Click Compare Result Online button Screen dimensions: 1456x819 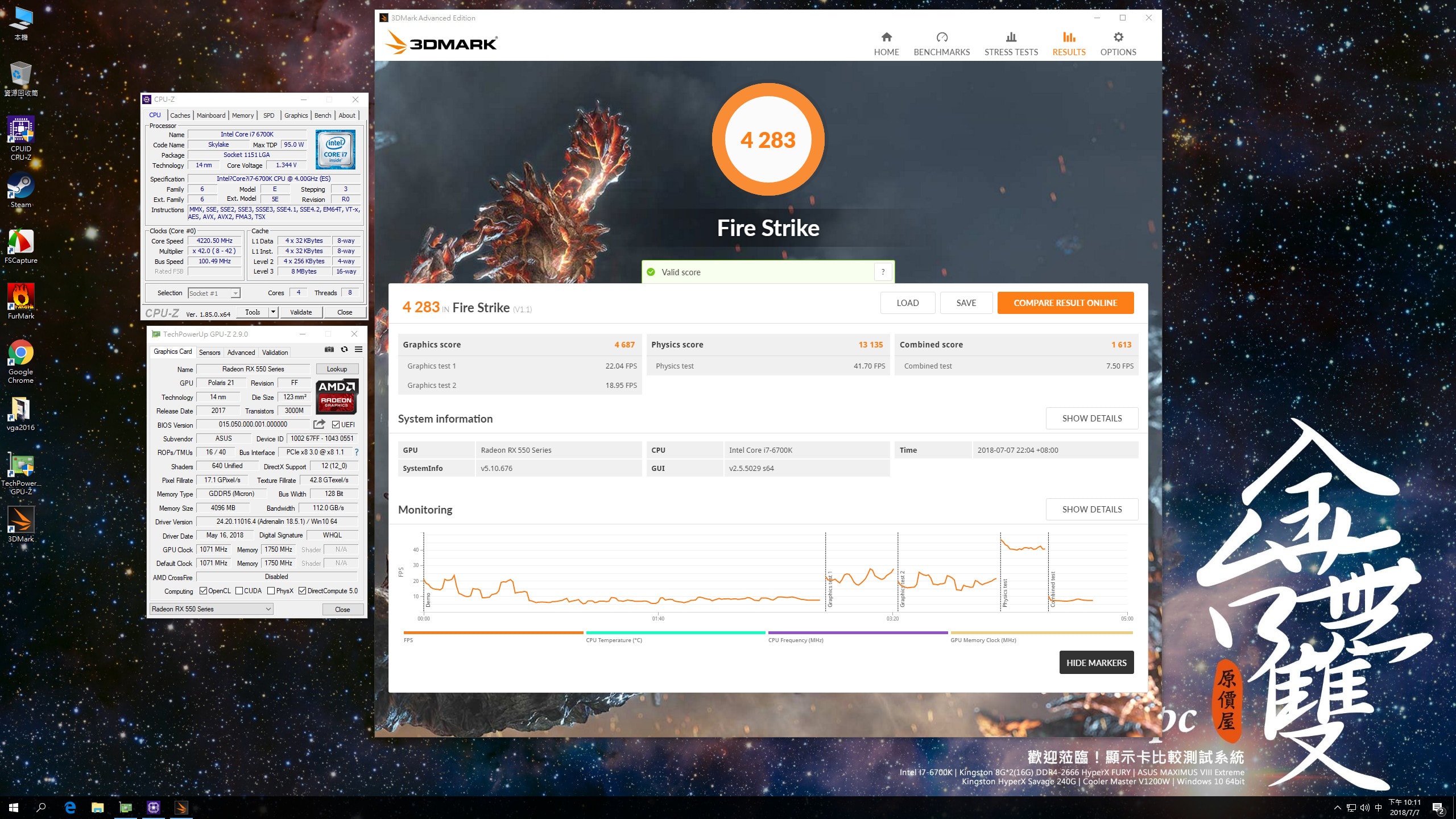click(x=1065, y=303)
